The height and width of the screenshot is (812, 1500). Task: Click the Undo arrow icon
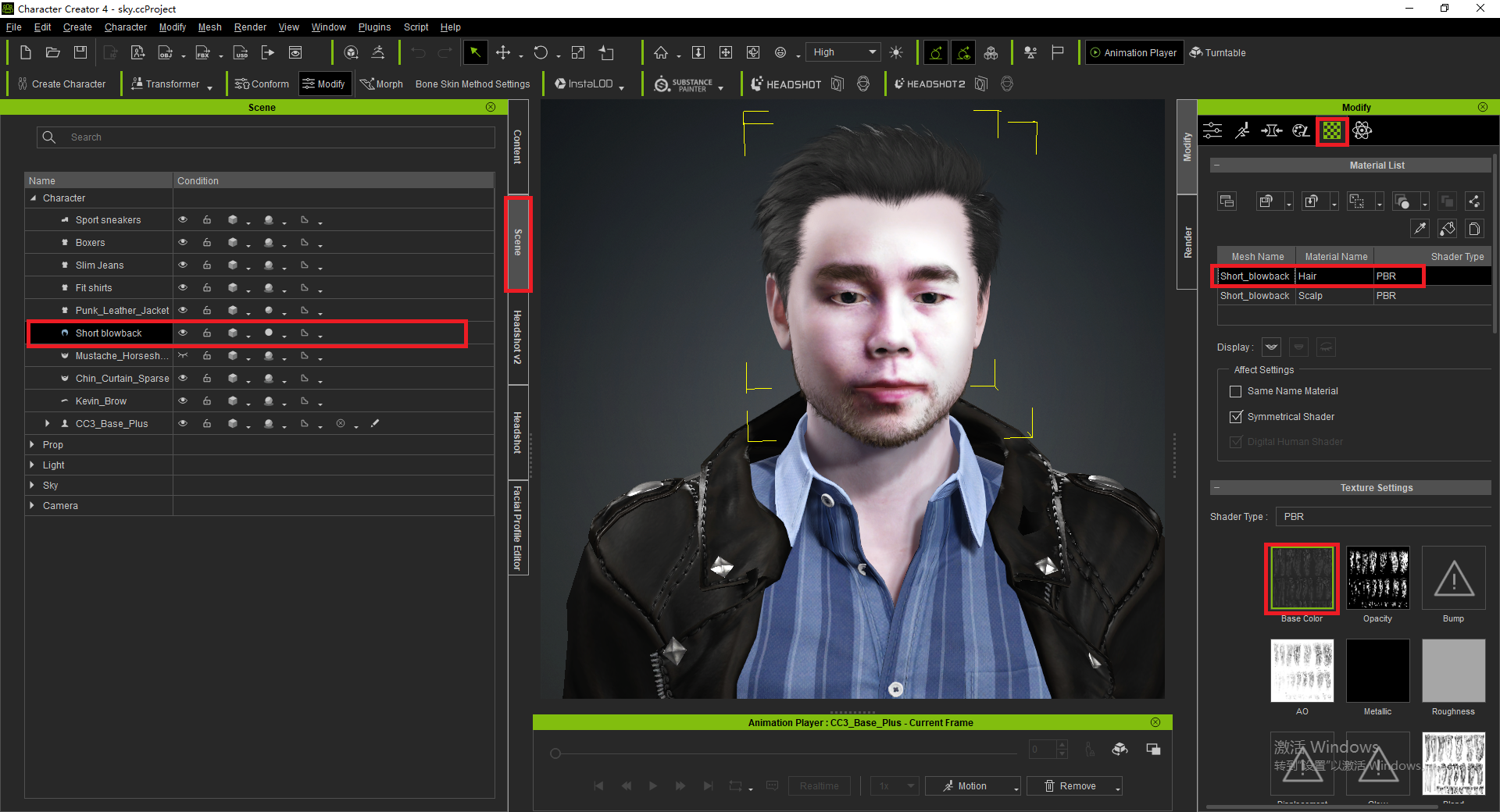pyautogui.click(x=418, y=52)
